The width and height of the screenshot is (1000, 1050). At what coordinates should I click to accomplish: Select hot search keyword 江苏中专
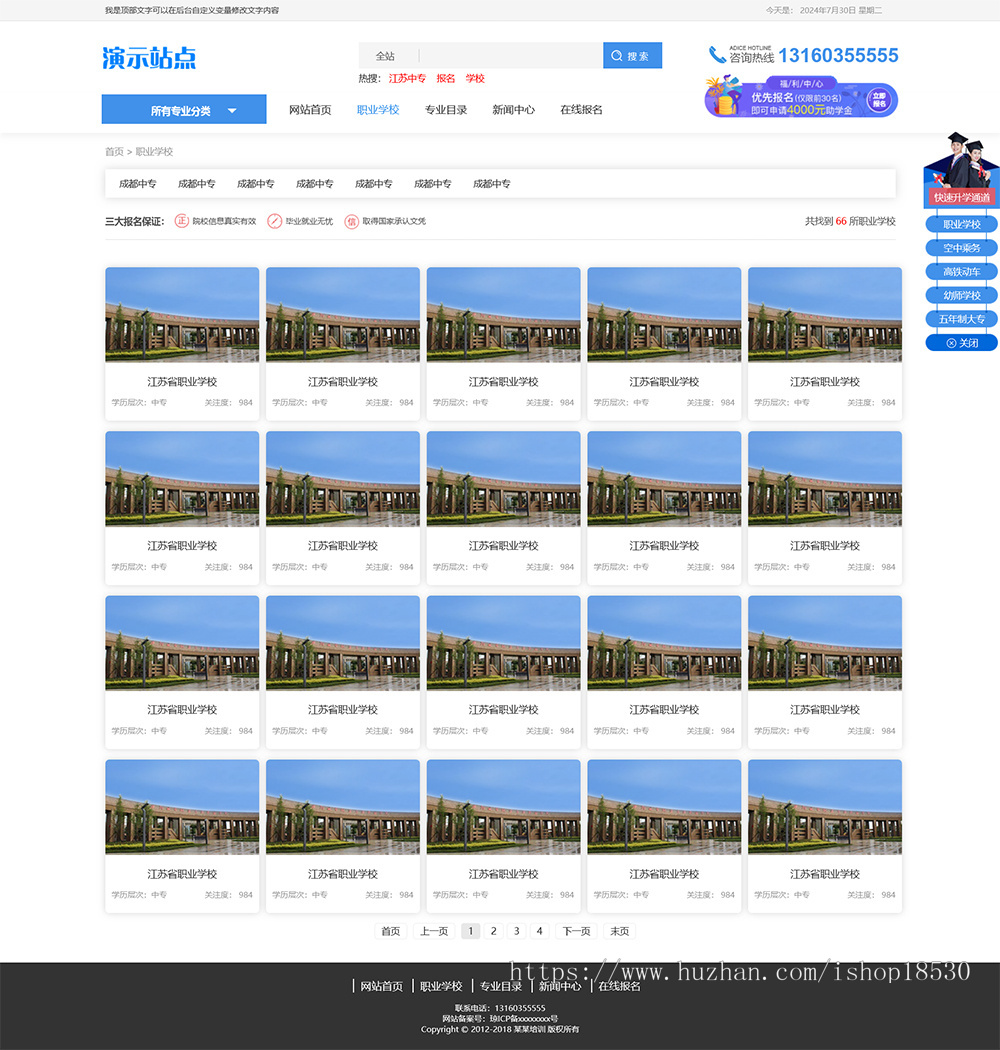[407, 78]
